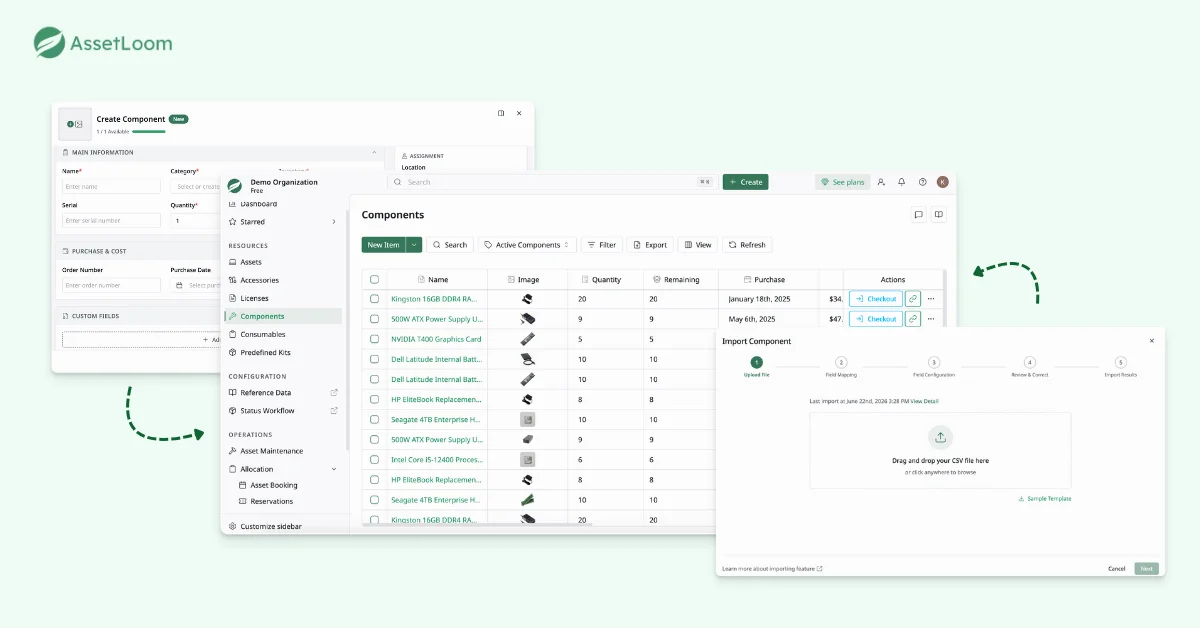Viewport: 1200px width, 628px height.
Task: Click the link icon in the Kingston row
Action: pos(912,299)
